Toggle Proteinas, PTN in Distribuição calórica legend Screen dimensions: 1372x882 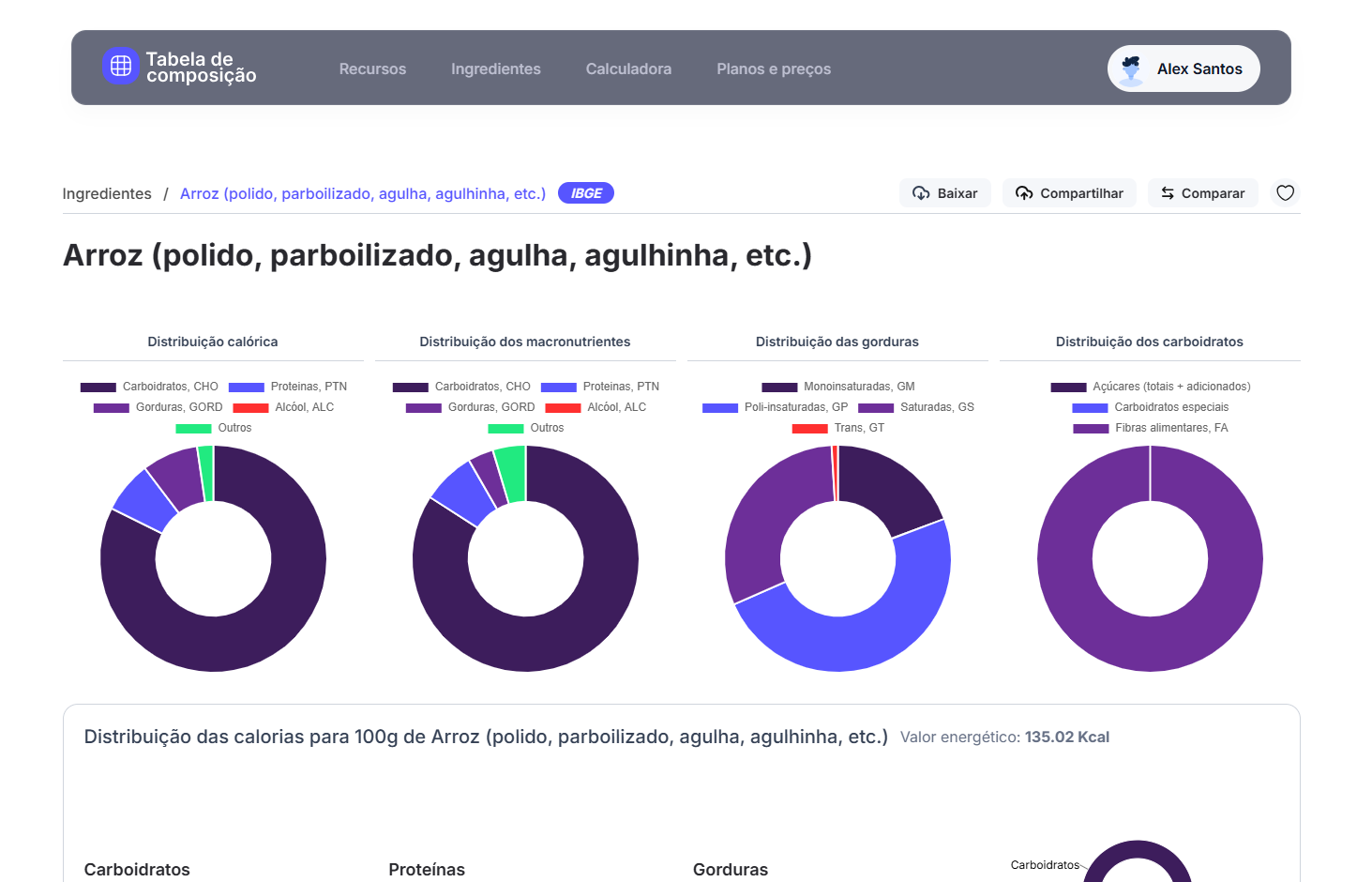click(x=288, y=387)
